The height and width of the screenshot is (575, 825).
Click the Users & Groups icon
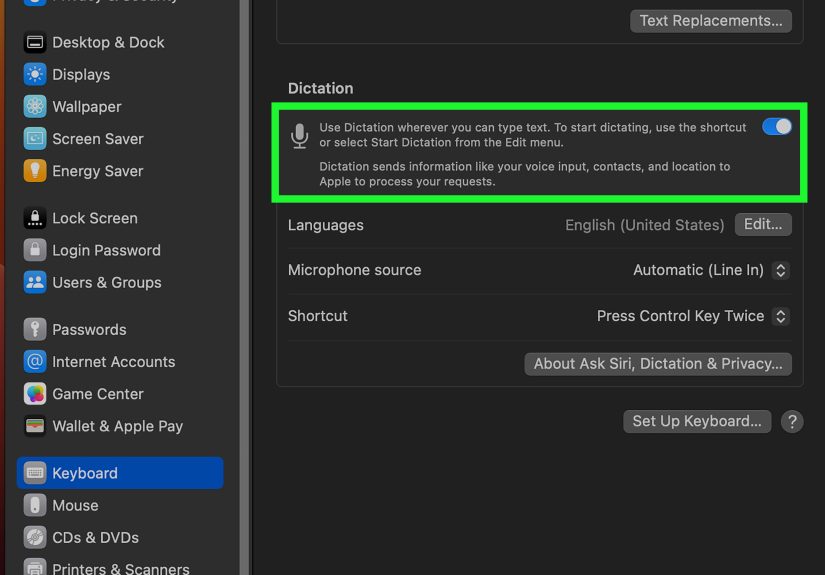[x=35, y=282]
